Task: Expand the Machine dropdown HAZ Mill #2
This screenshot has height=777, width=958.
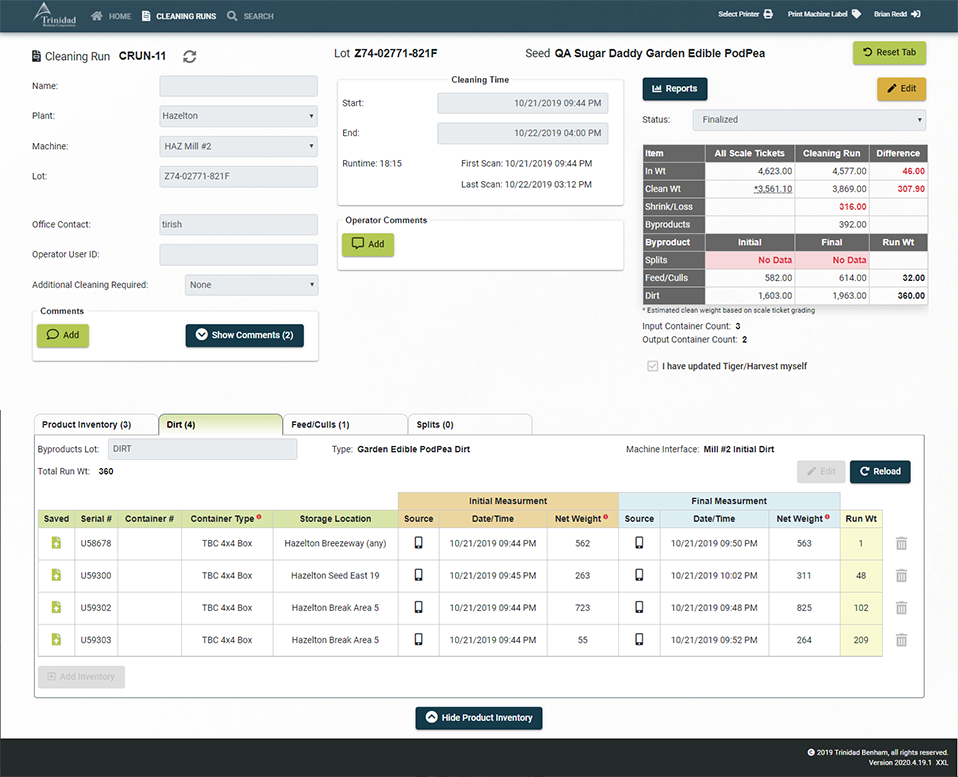Action: click(x=238, y=147)
